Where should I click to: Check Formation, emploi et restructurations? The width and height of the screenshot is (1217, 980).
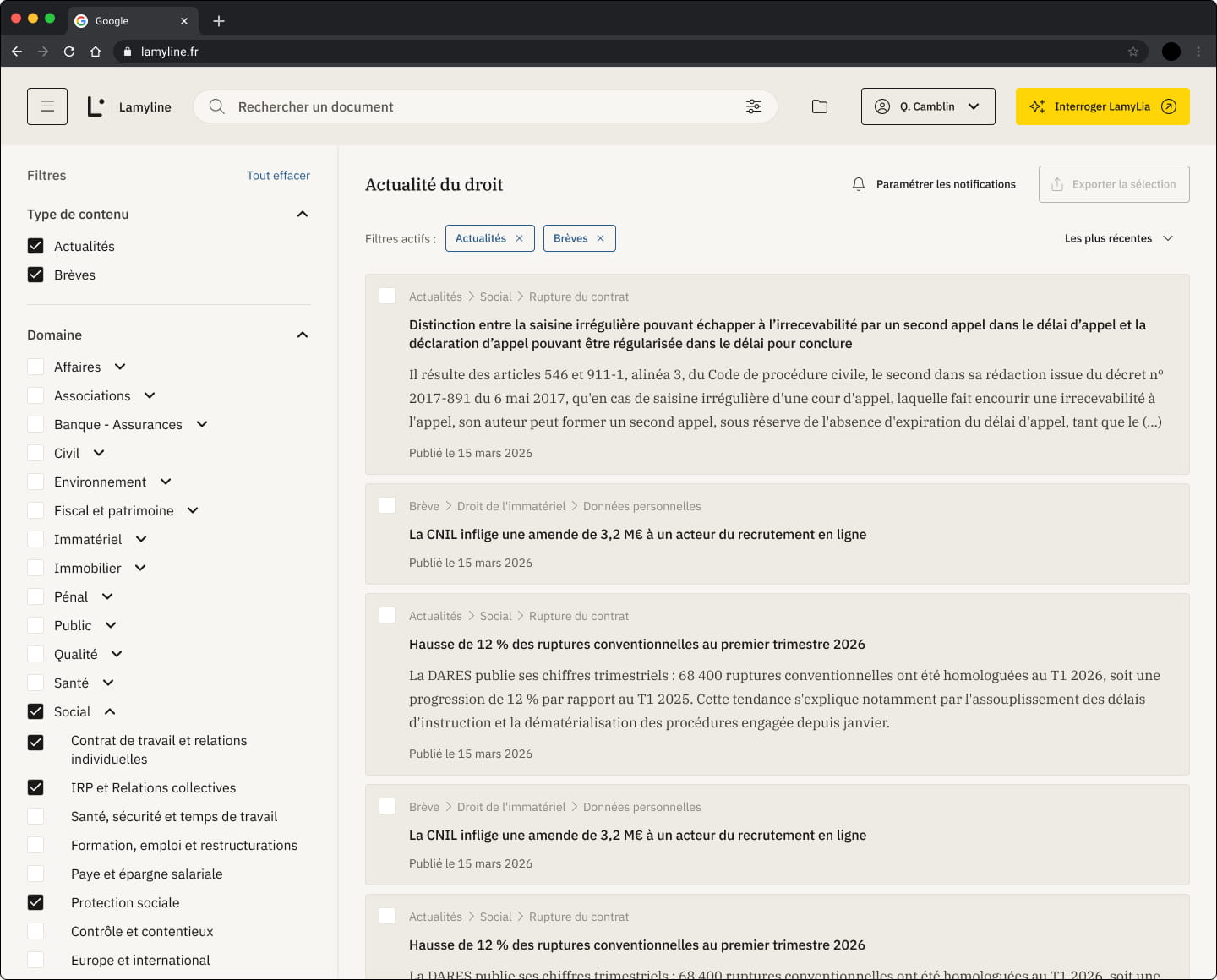point(35,845)
